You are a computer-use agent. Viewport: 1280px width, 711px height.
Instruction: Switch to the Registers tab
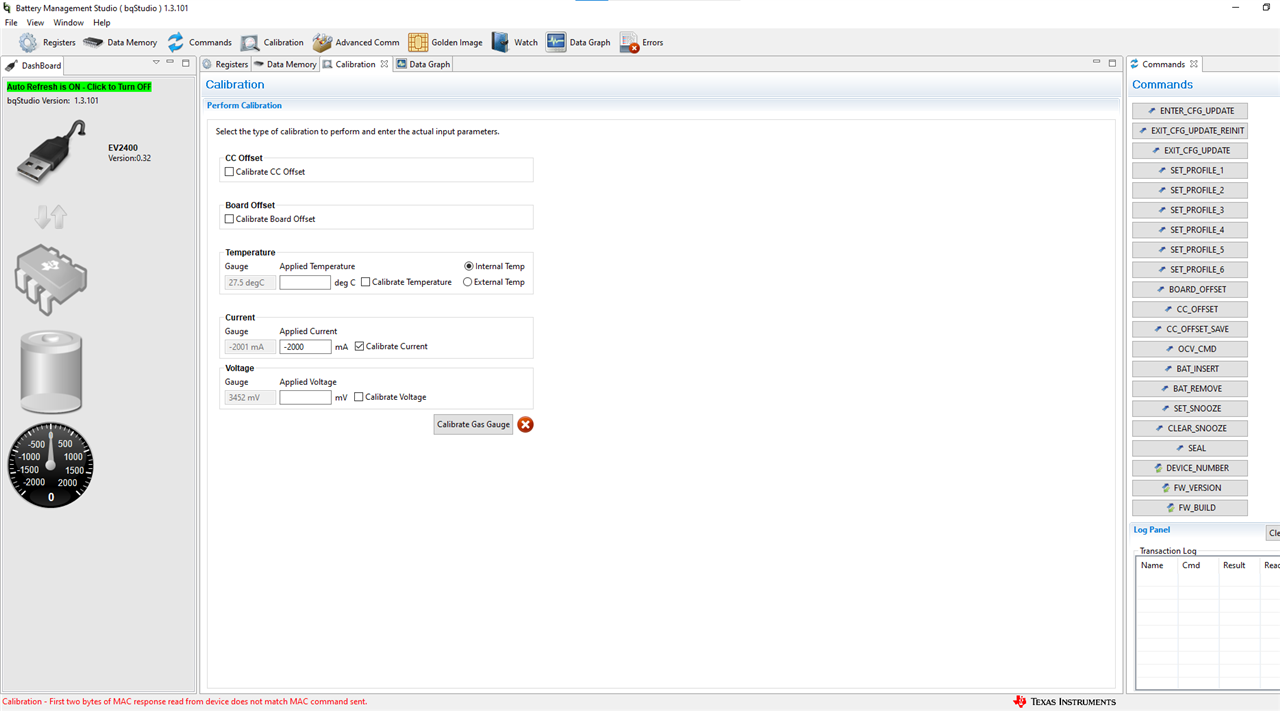point(225,64)
